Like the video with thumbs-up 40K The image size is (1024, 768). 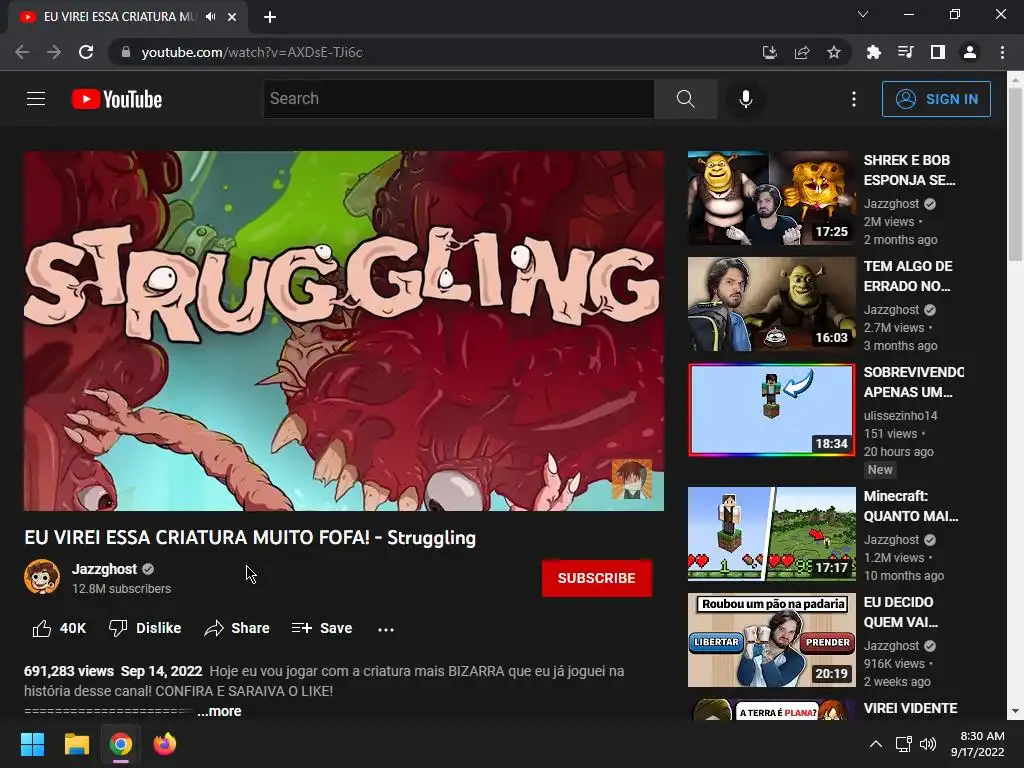(59, 628)
